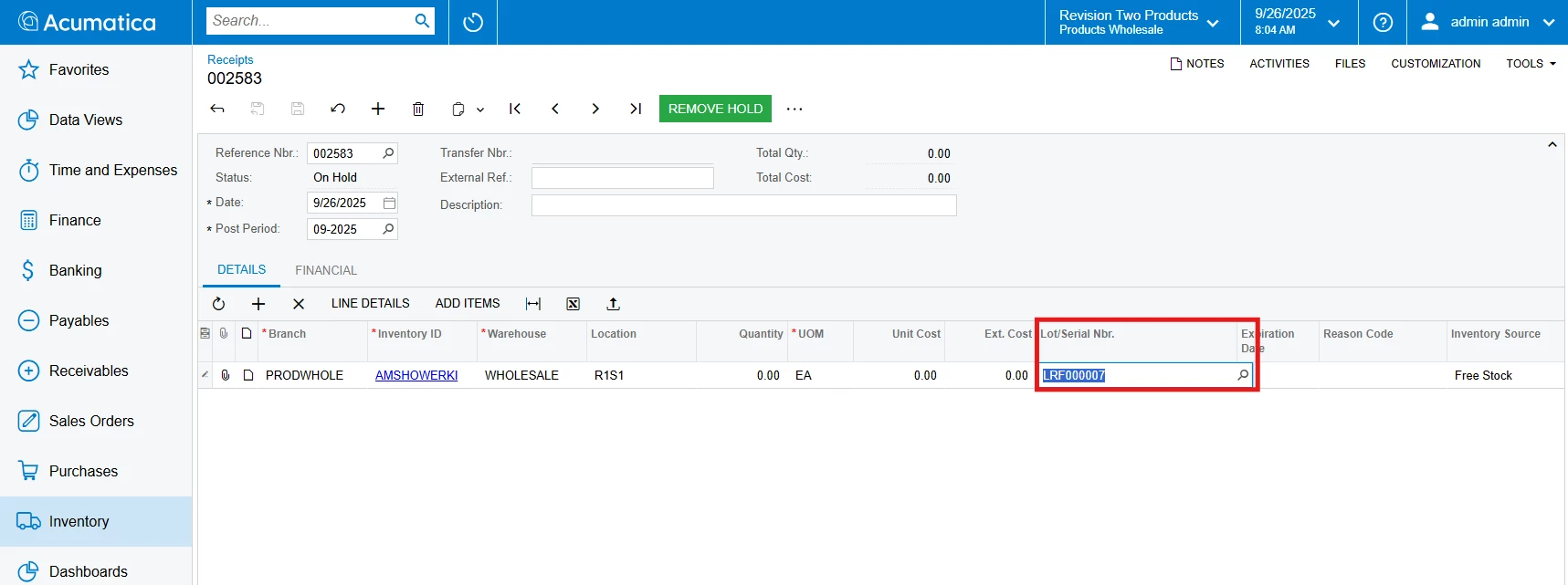Open the Customization menu
Viewport: 1568px width, 585px height.
click(1436, 64)
